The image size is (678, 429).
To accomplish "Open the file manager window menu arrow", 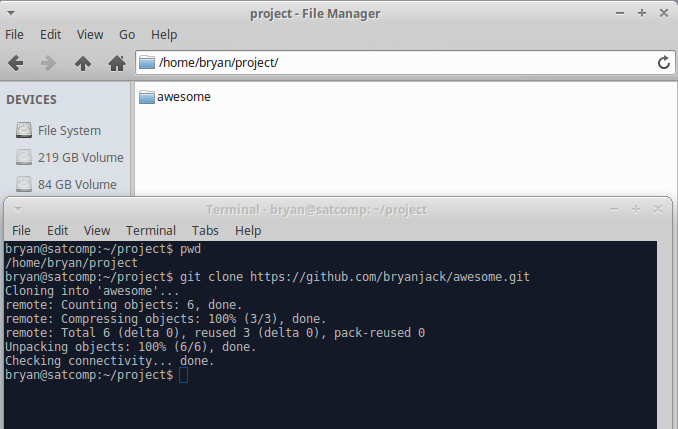I will (12, 13).
